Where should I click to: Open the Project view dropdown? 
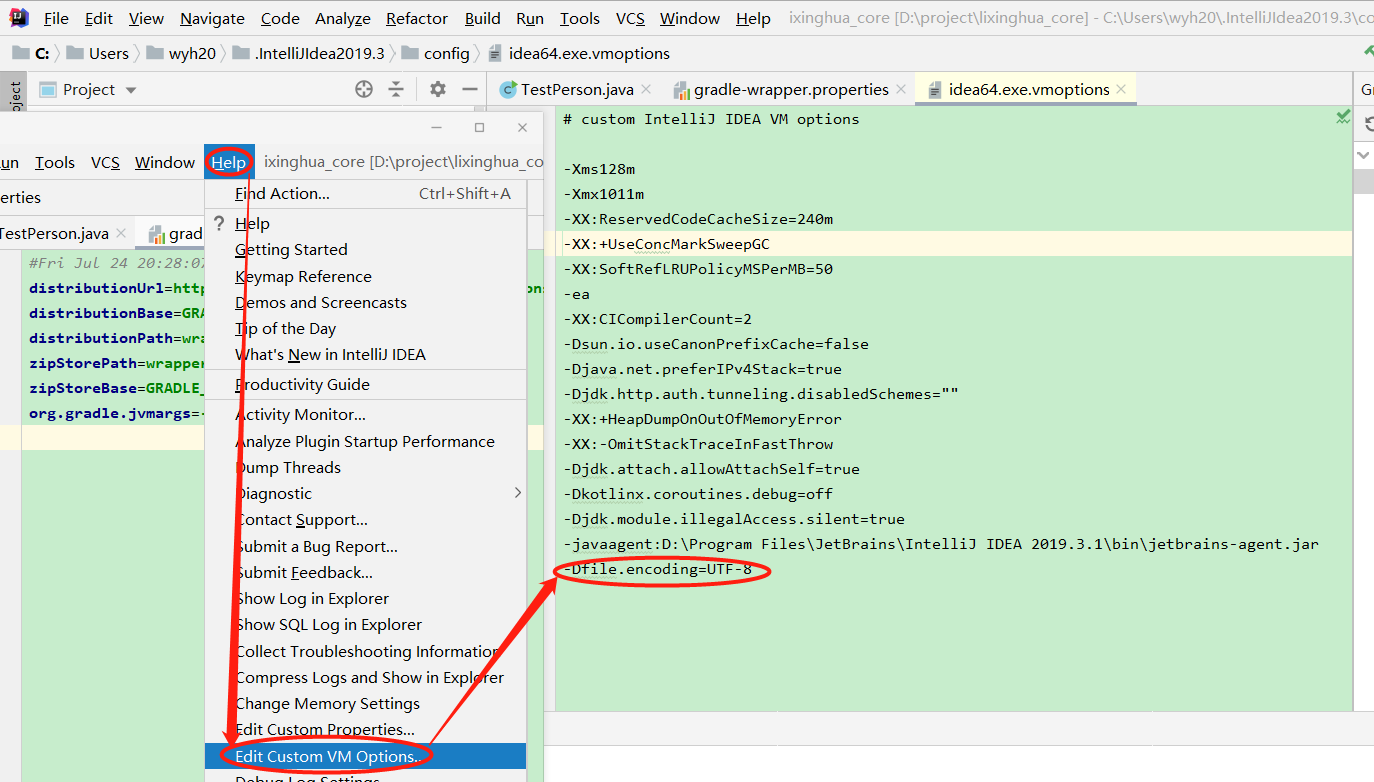(x=130, y=90)
